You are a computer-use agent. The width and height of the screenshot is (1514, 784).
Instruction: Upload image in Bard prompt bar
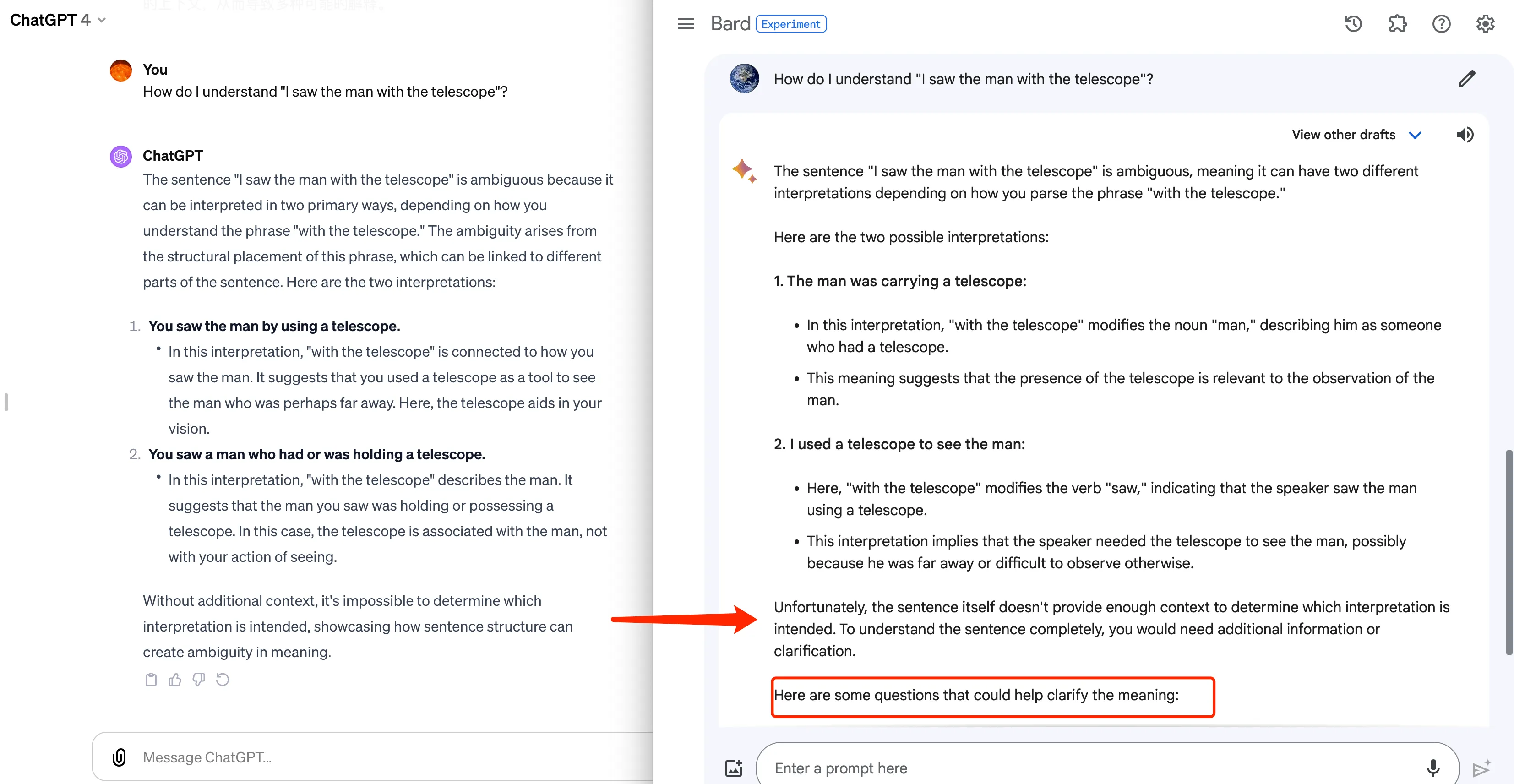tap(734, 768)
